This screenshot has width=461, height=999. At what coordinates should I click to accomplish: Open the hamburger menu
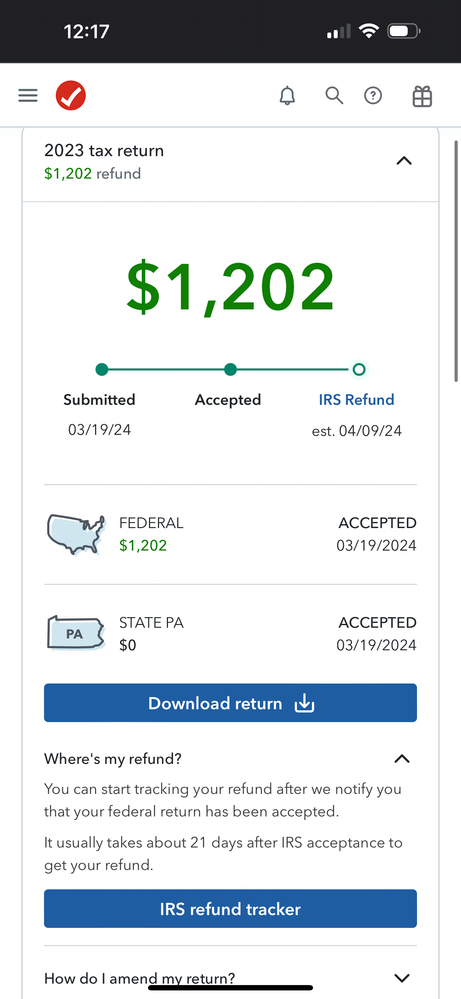pos(28,96)
